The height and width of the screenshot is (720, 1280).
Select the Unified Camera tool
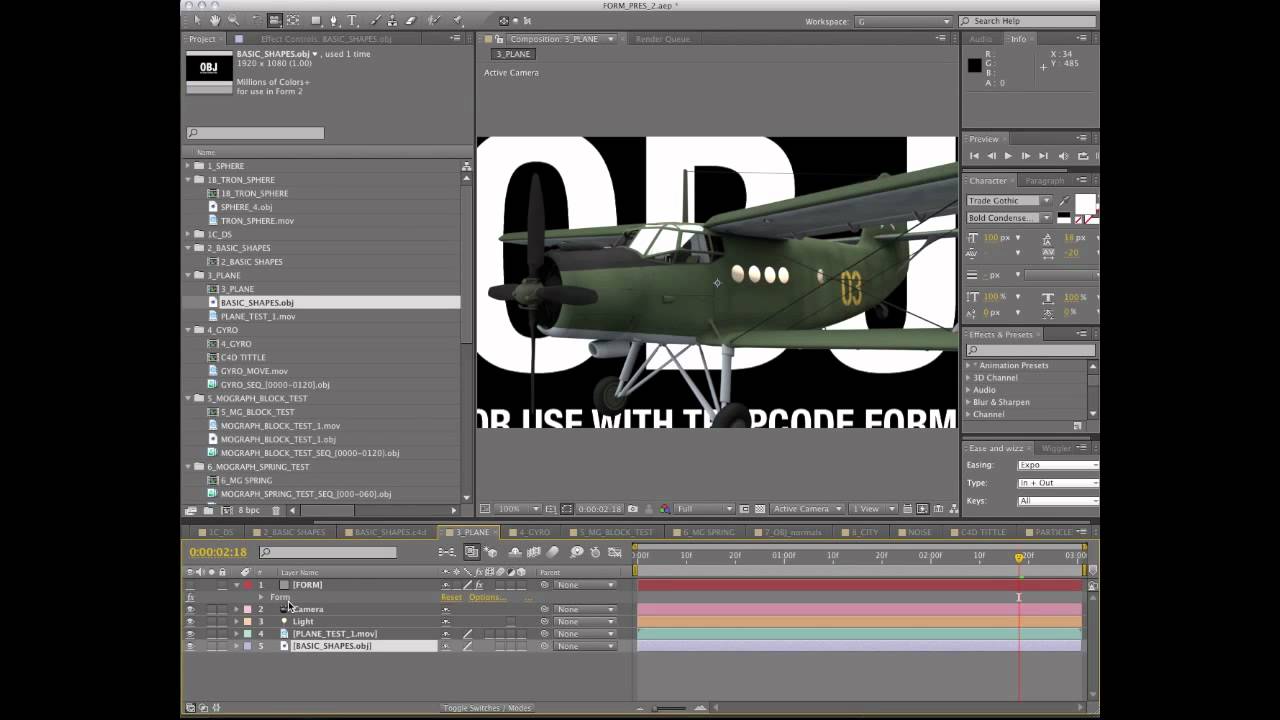(275, 20)
